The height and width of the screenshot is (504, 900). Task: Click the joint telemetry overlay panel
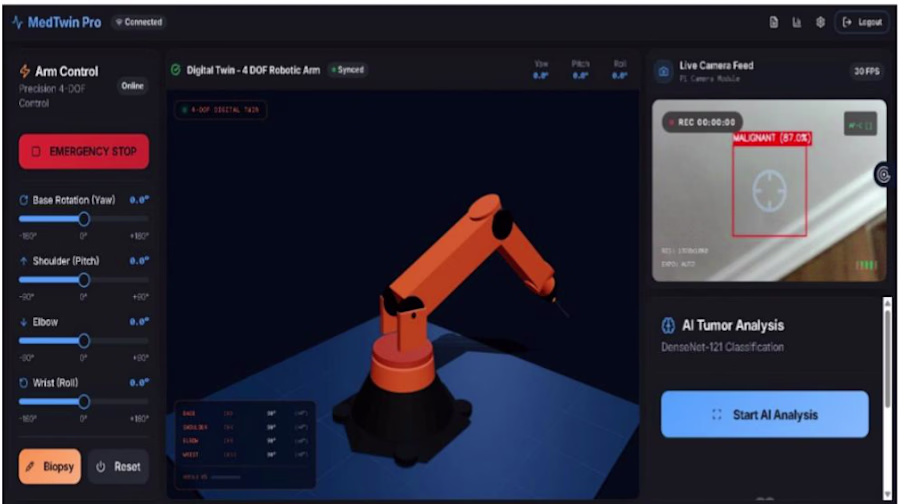(245, 444)
